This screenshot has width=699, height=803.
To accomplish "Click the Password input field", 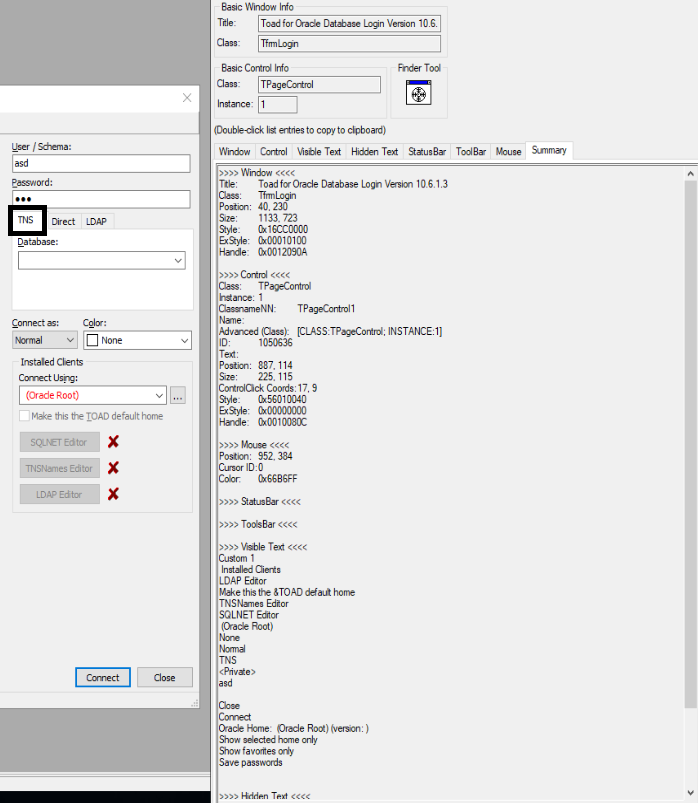I will click(x=101, y=199).
